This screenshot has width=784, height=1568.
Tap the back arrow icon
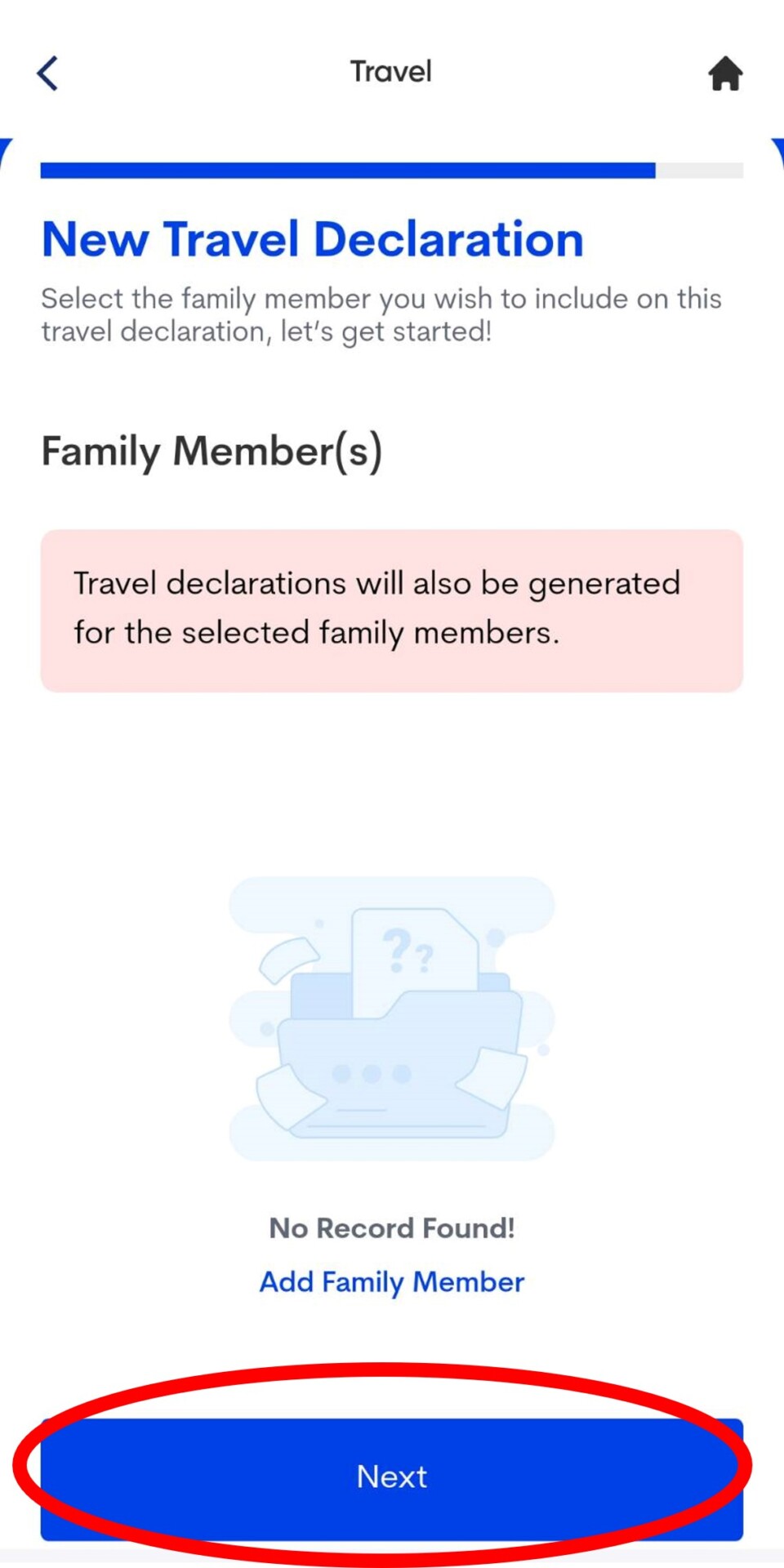click(48, 73)
